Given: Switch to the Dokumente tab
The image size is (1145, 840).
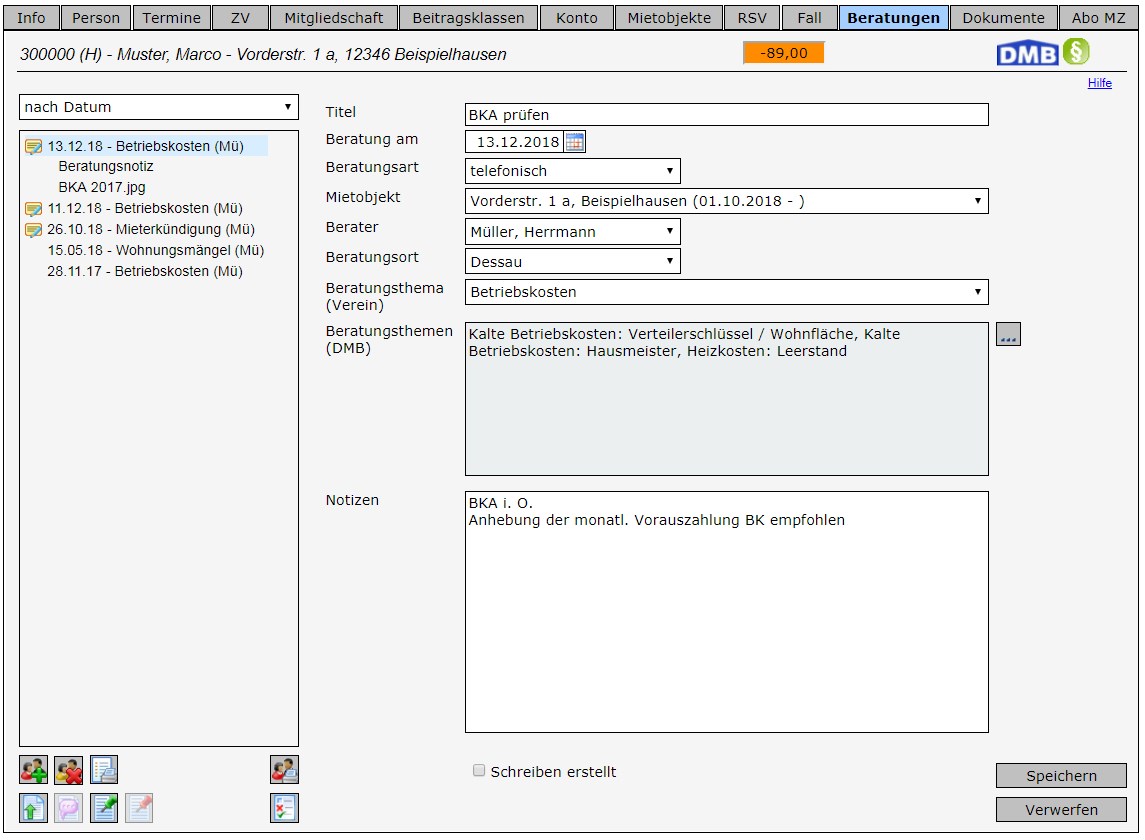Looking at the screenshot, I should [x=1003, y=18].
